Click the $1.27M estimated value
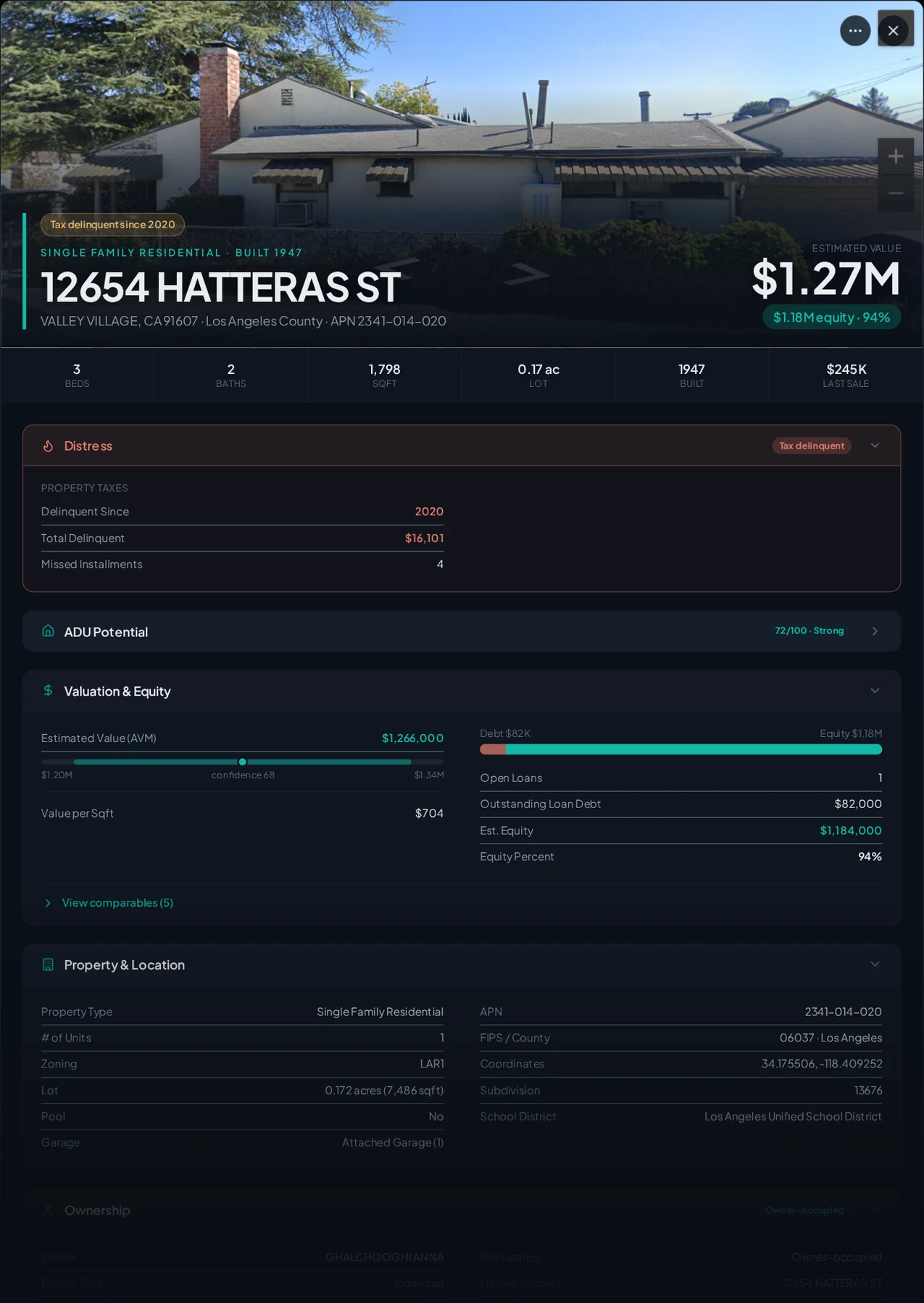 click(826, 278)
